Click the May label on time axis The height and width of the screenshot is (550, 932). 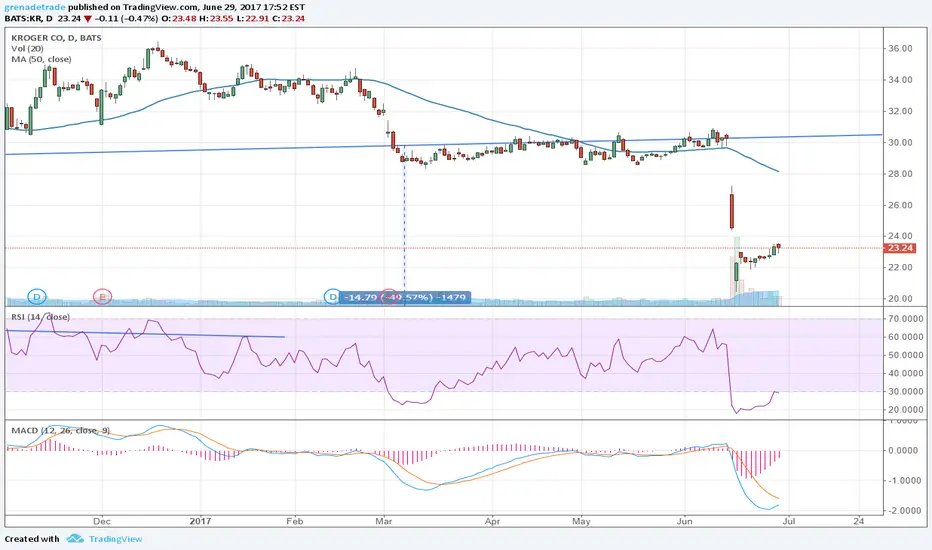coord(581,521)
